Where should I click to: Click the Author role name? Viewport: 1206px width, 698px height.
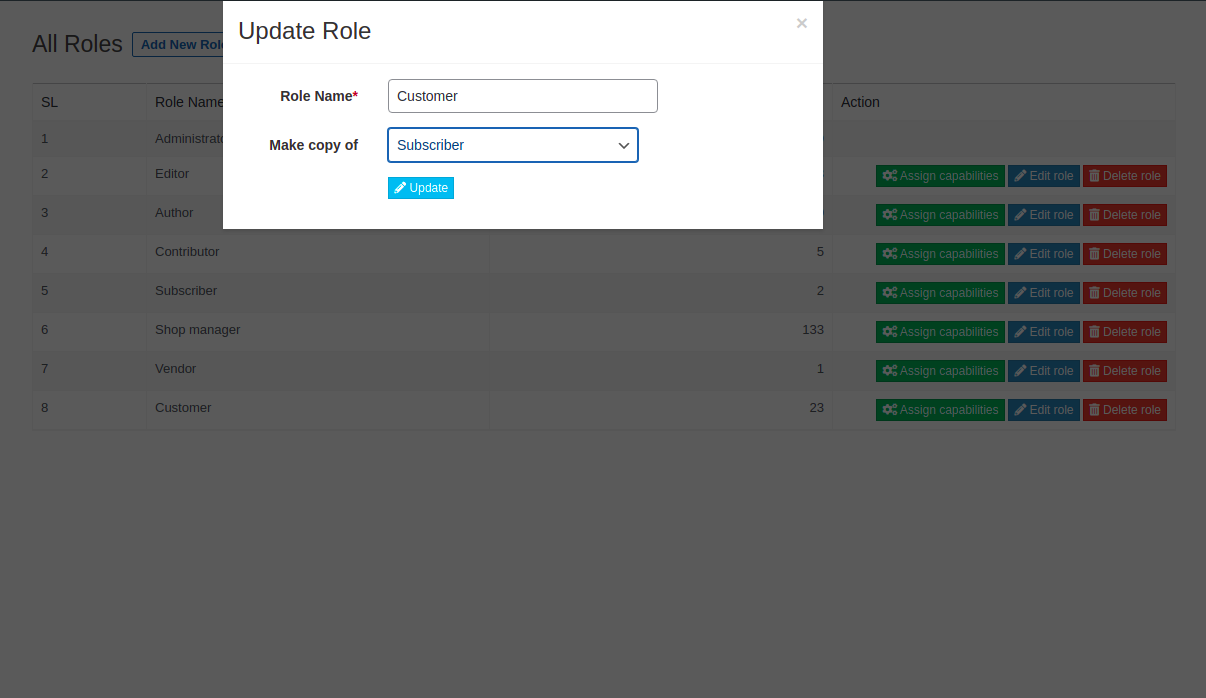(x=174, y=213)
